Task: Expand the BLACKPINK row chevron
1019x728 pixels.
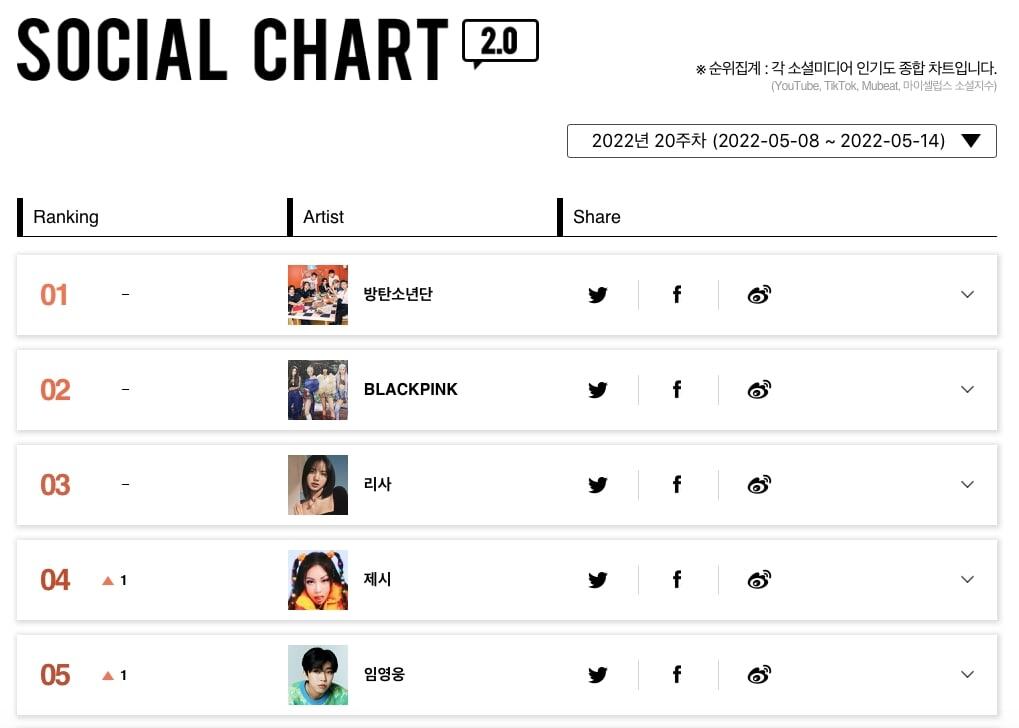Action: tap(967, 390)
